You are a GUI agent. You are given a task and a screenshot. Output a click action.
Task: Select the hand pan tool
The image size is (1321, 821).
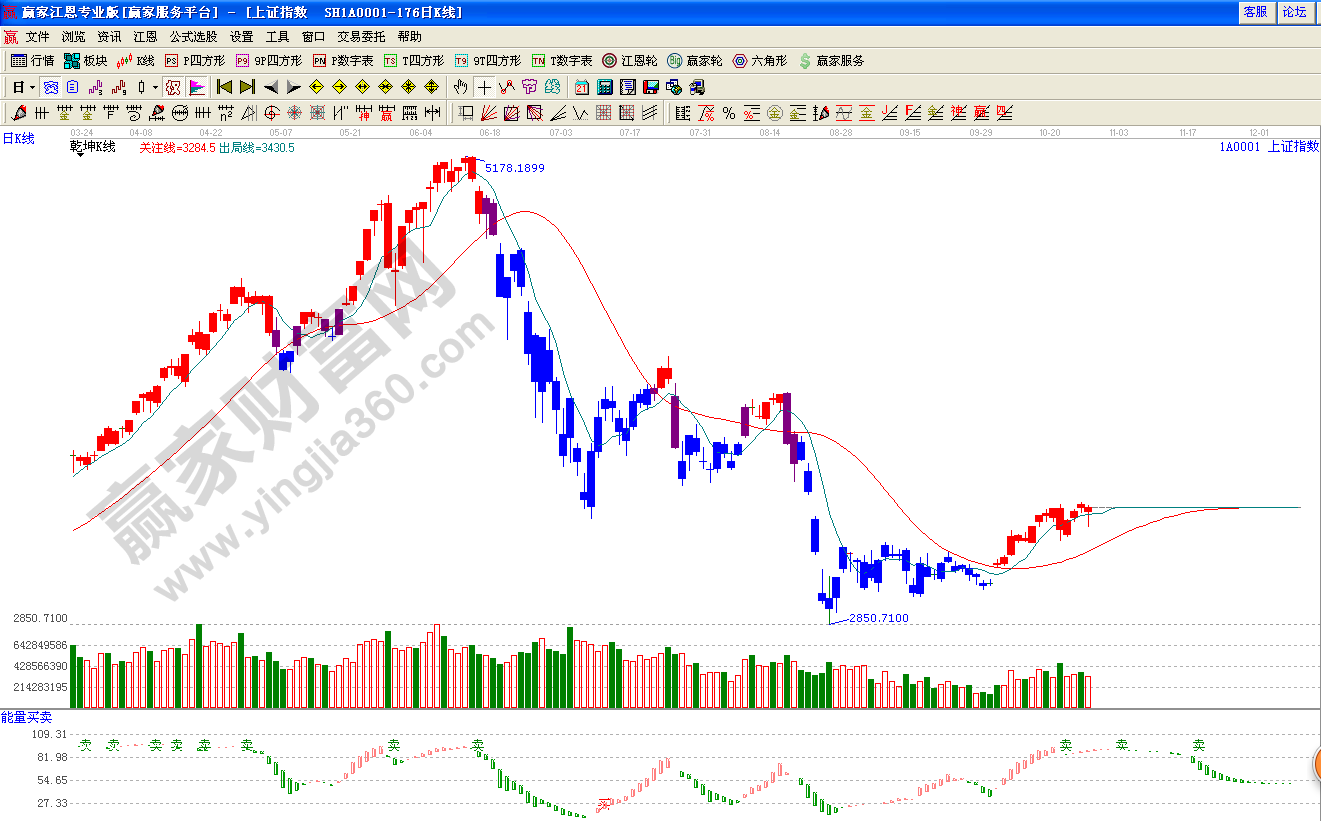[x=461, y=87]
